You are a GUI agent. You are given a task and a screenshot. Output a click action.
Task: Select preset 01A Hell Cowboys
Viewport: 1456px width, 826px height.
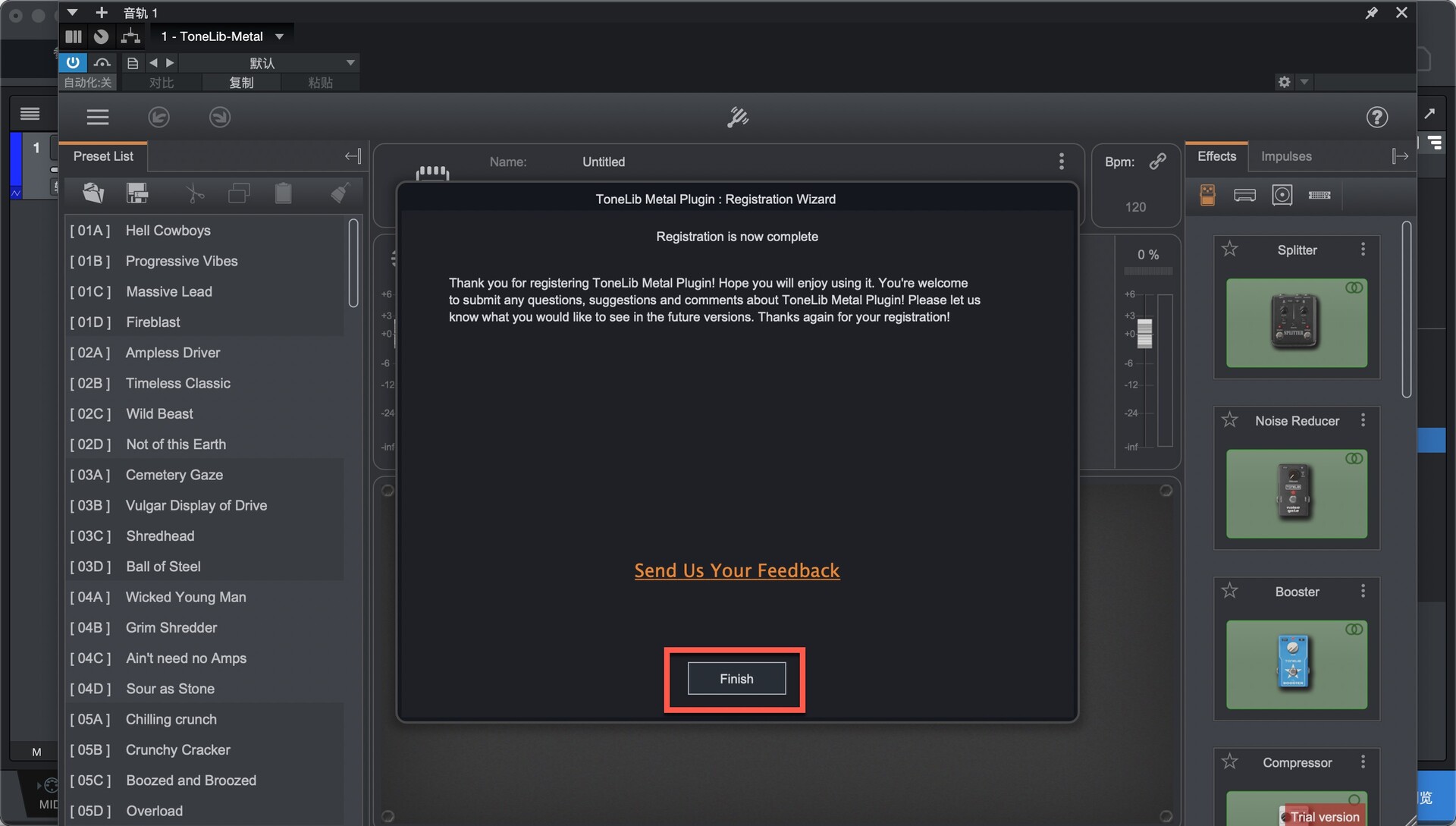205,230
